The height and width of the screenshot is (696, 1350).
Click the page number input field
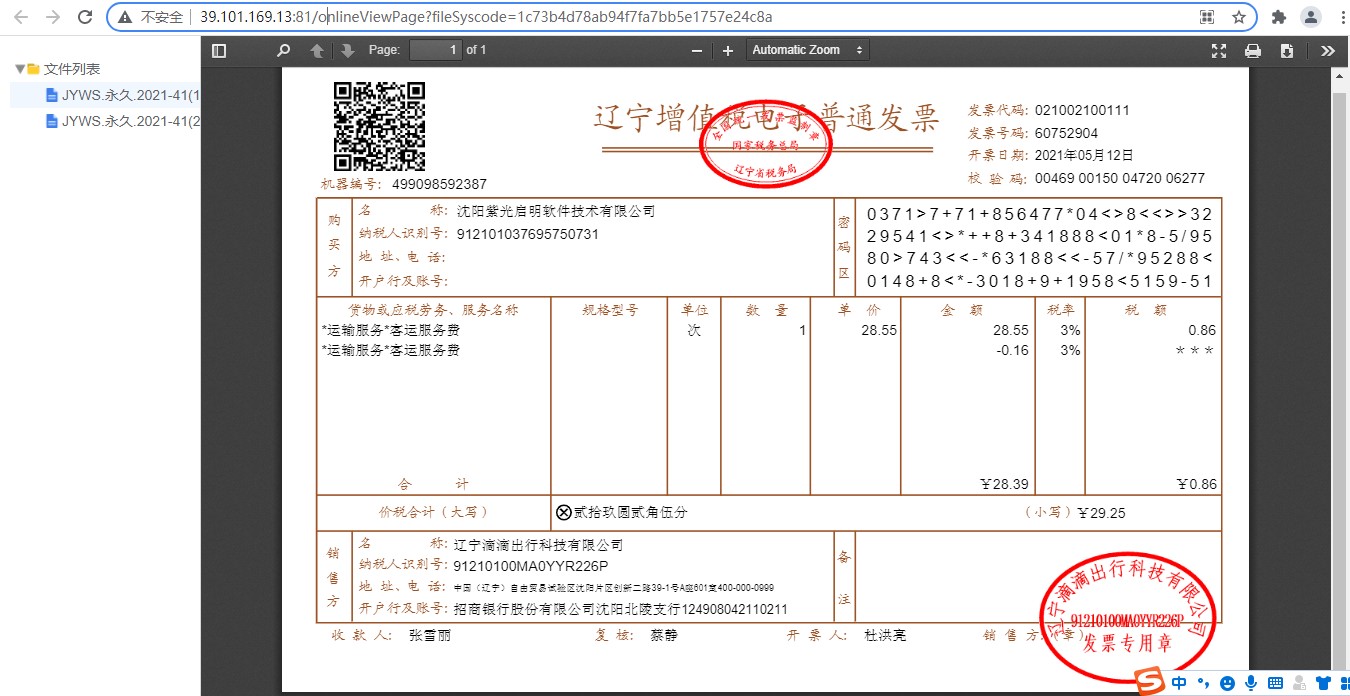pos(436,50)
